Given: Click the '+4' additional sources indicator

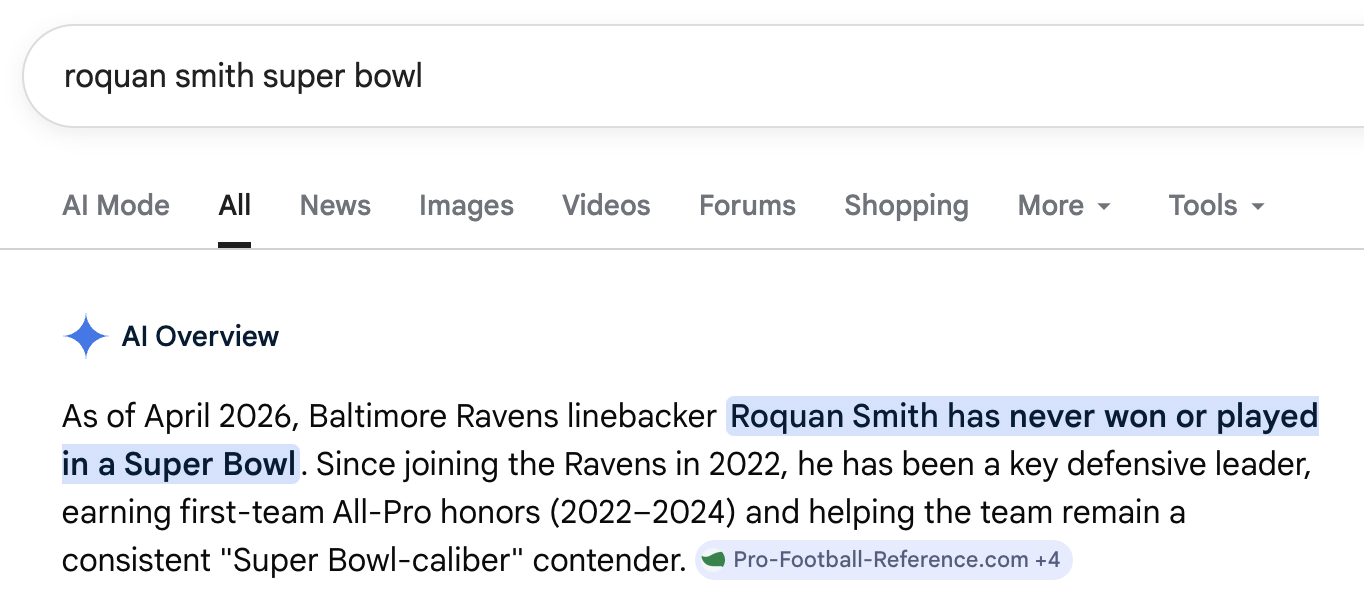Looking at the screenshot, I should [1047, 560].
